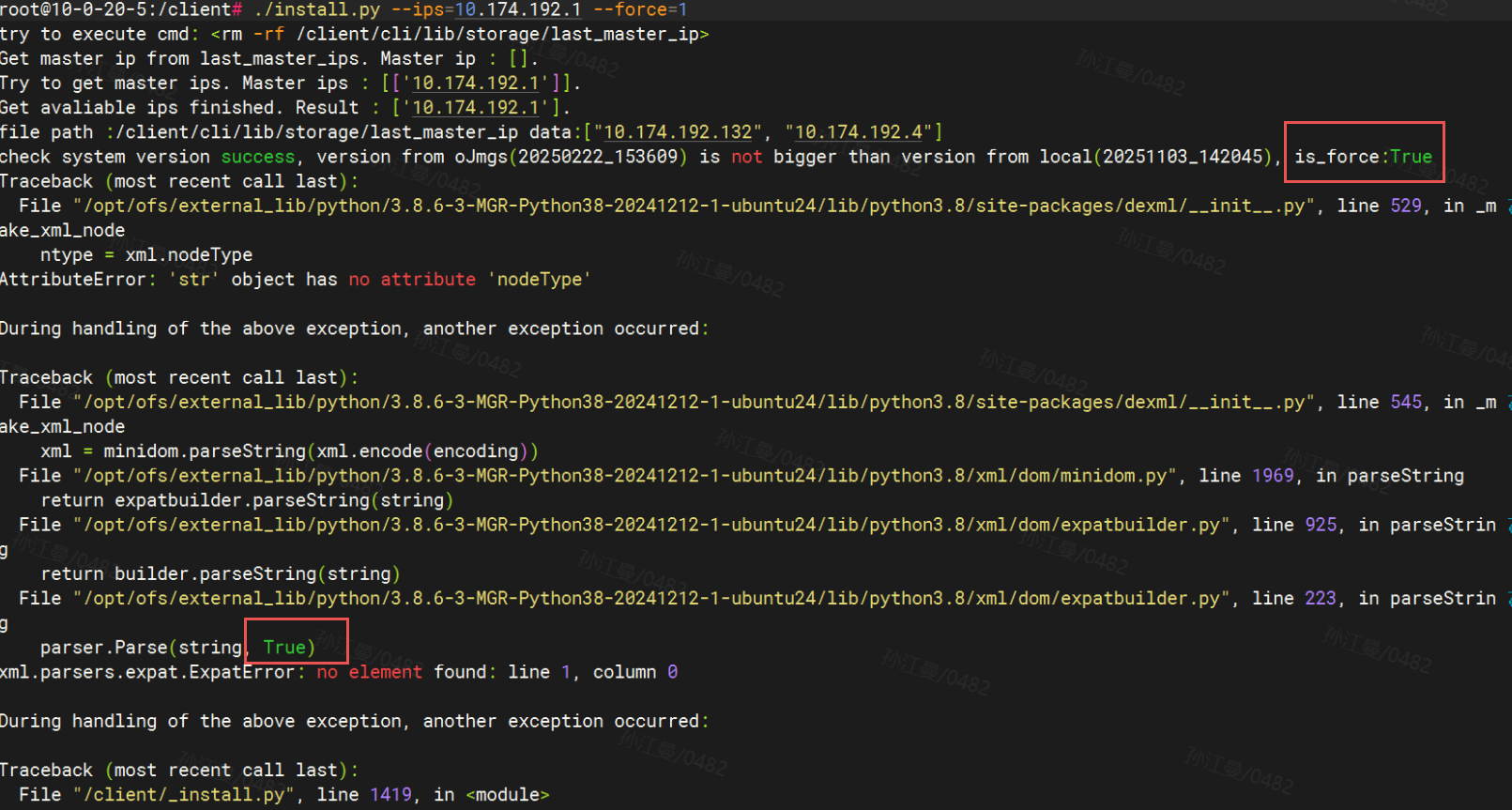The height and width of the screenshot is (810, 1512).
Task: Click the underlined IP in the install.py command
Action: click(x=518, y=9)
